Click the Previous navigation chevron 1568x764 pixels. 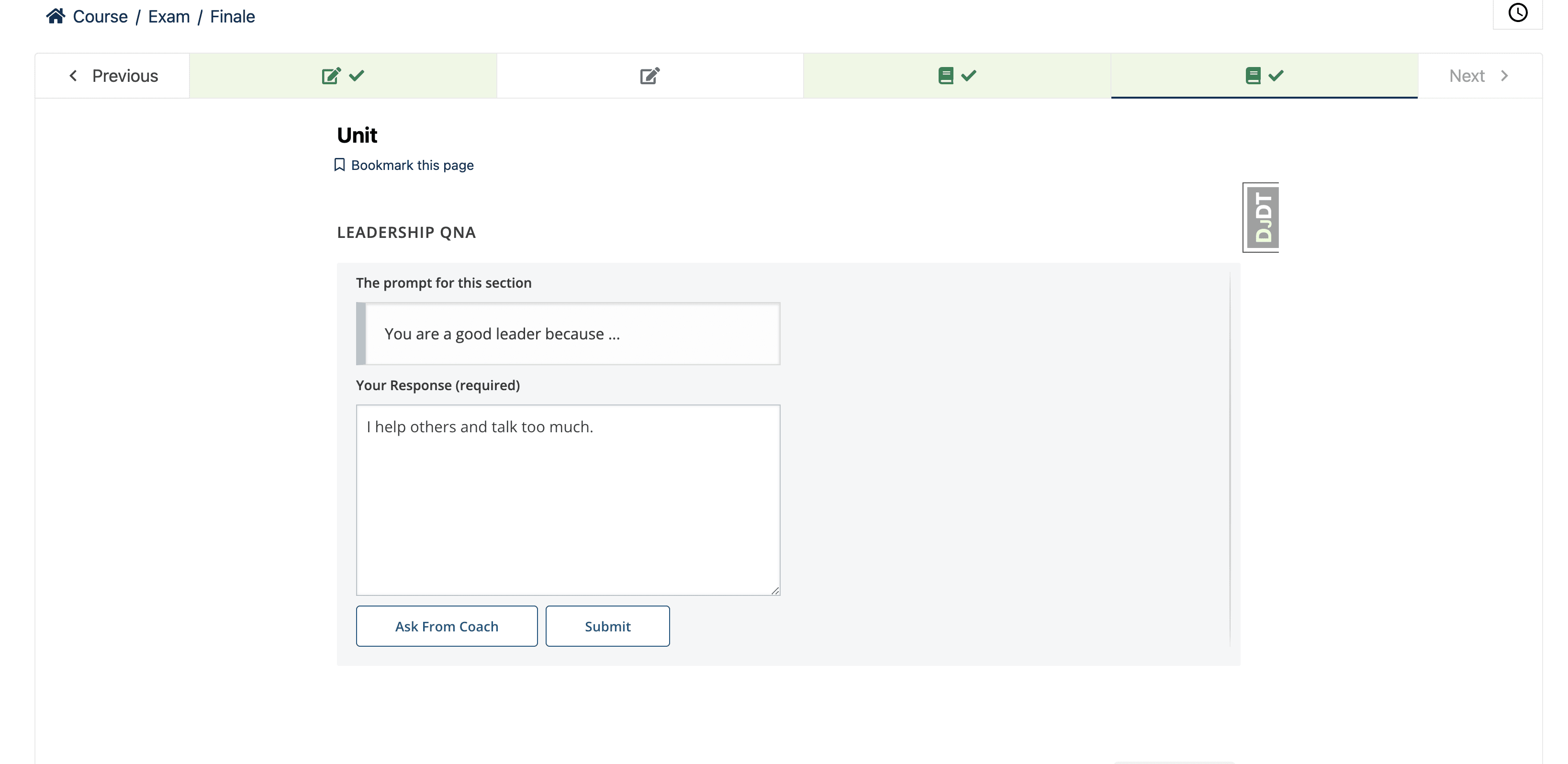[73, 75]
